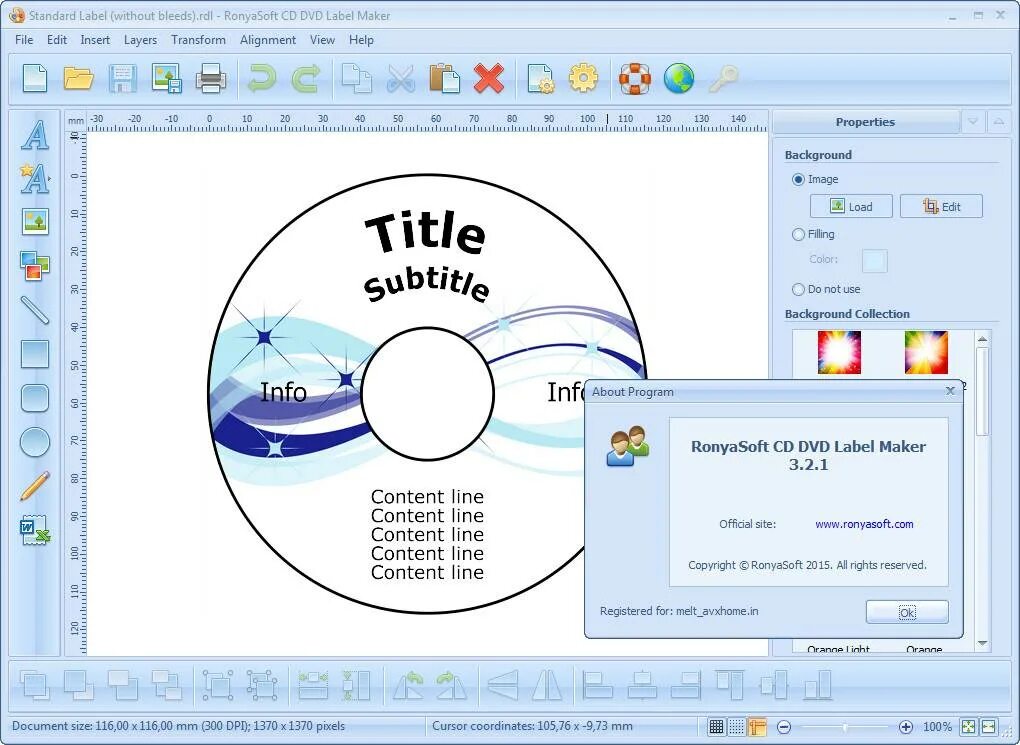Screen dimensions: 1020x745
Task: Open the Insert menu
Action: coord(95,40)
